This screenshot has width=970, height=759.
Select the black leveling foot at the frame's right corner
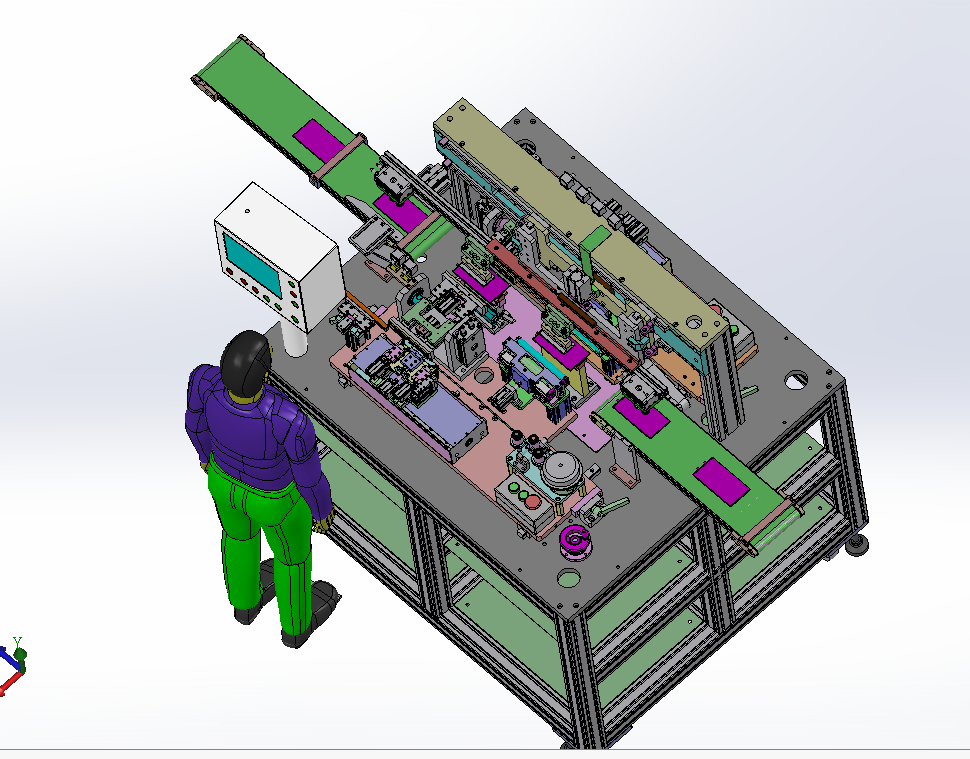tap(857, 544)
